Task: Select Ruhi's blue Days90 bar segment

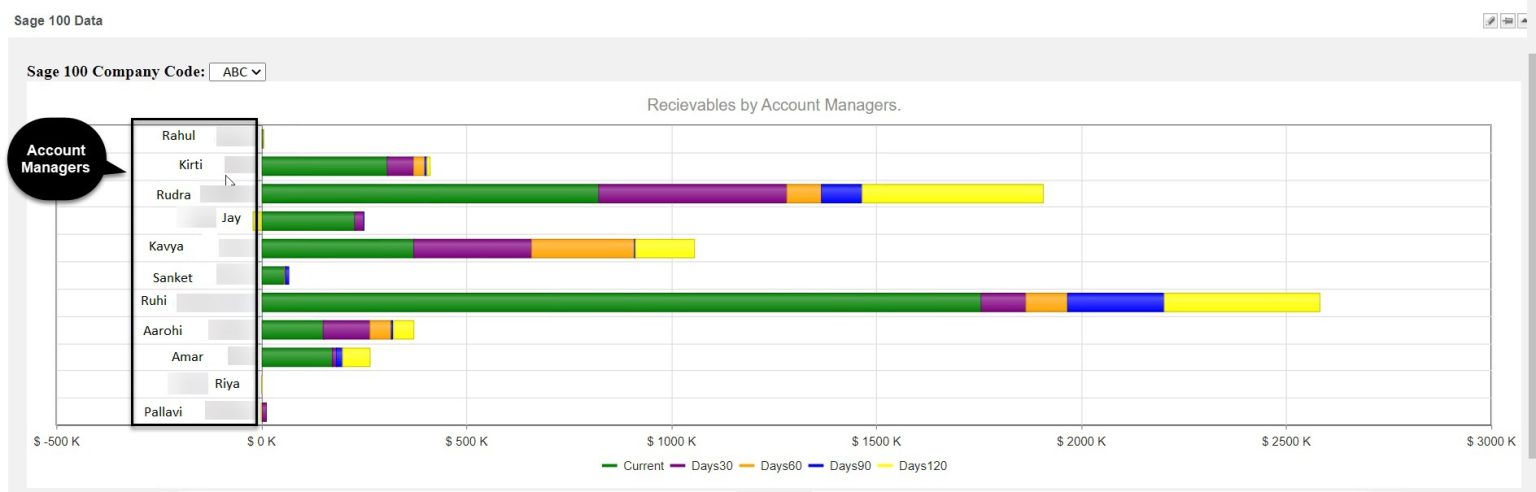Action: click(1115, 303)
